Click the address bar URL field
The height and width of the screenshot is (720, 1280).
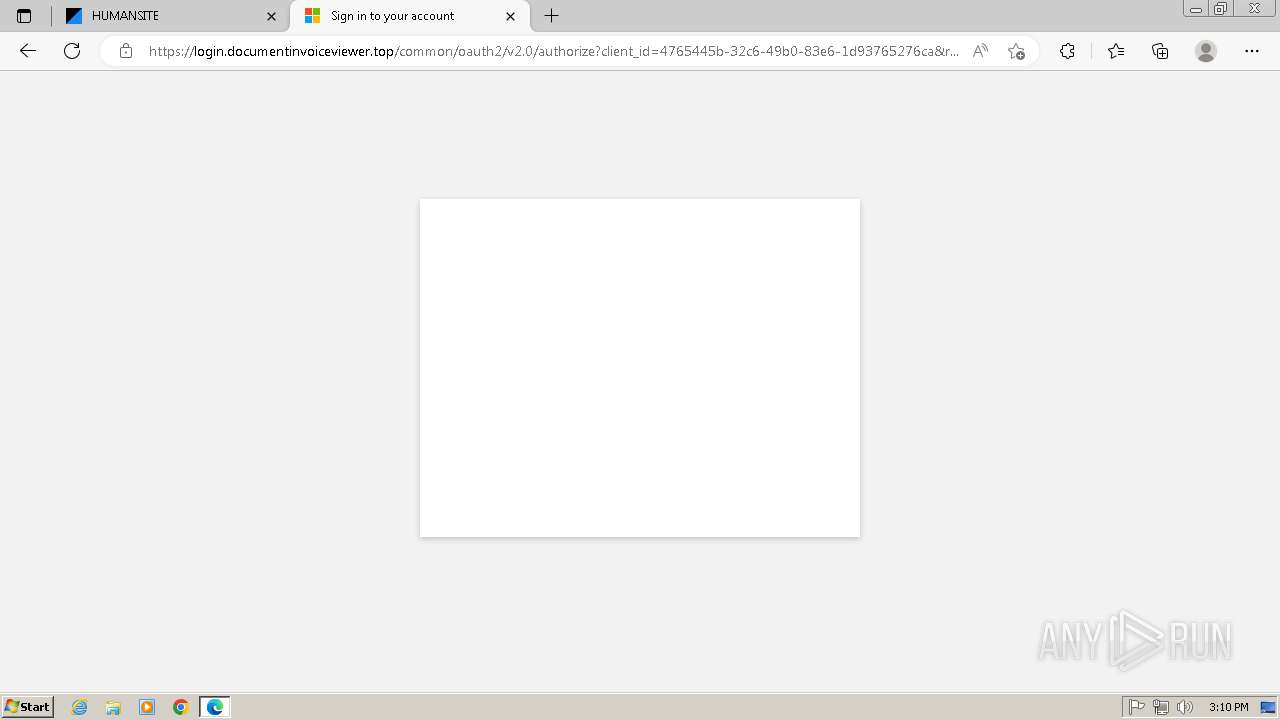[553, 51]
